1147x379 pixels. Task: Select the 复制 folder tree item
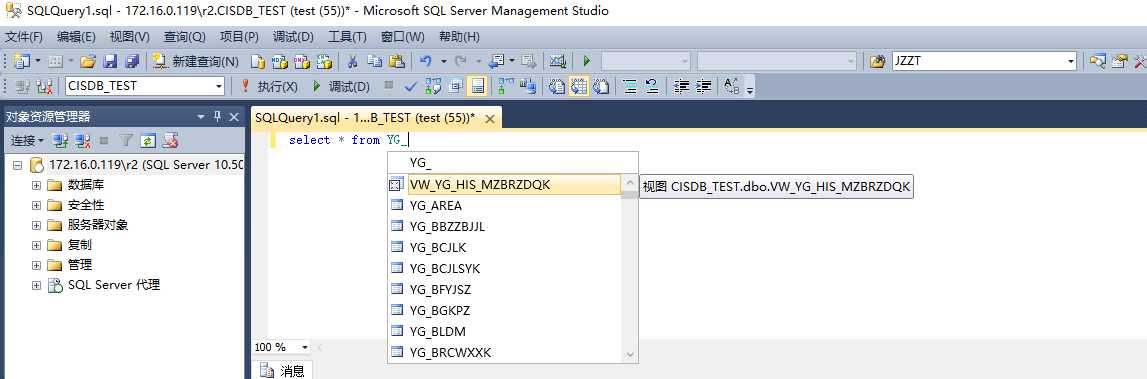click(x=80, y=245)
